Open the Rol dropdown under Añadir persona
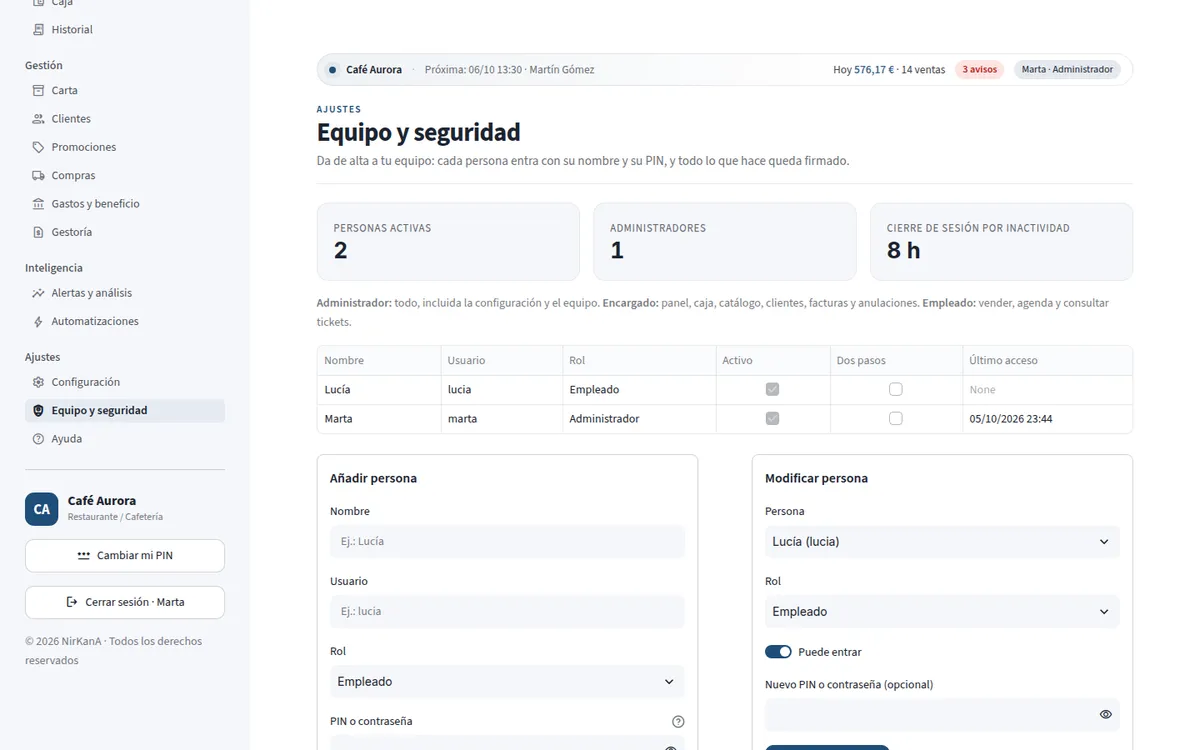 [507, 682]
